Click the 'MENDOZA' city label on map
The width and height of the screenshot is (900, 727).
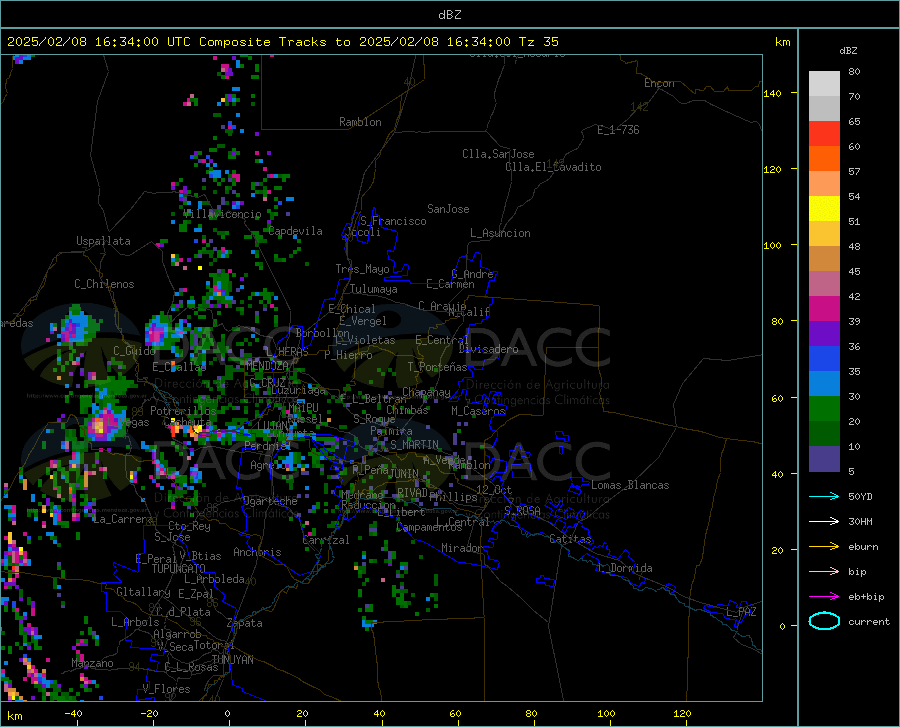tap(267, 365)
